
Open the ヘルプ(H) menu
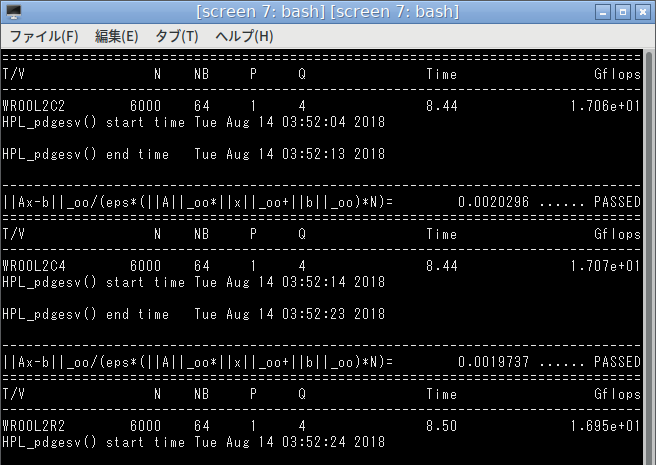(244, 36)
